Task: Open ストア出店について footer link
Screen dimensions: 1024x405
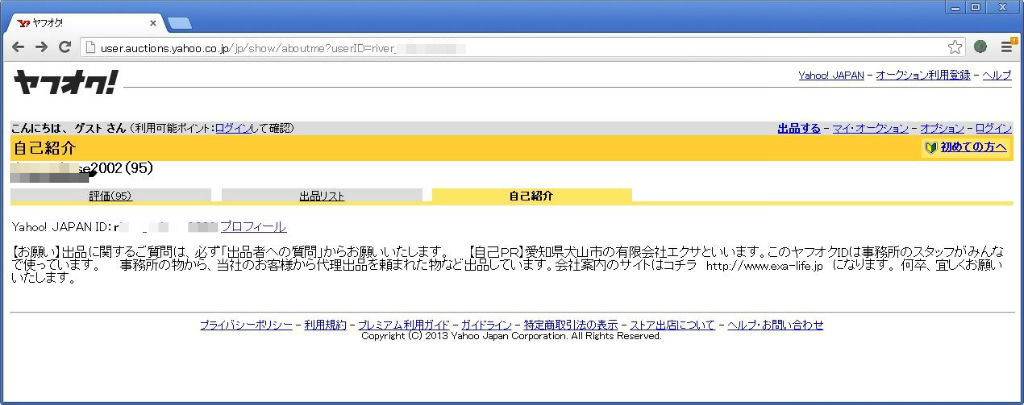Action: (672, 325)
